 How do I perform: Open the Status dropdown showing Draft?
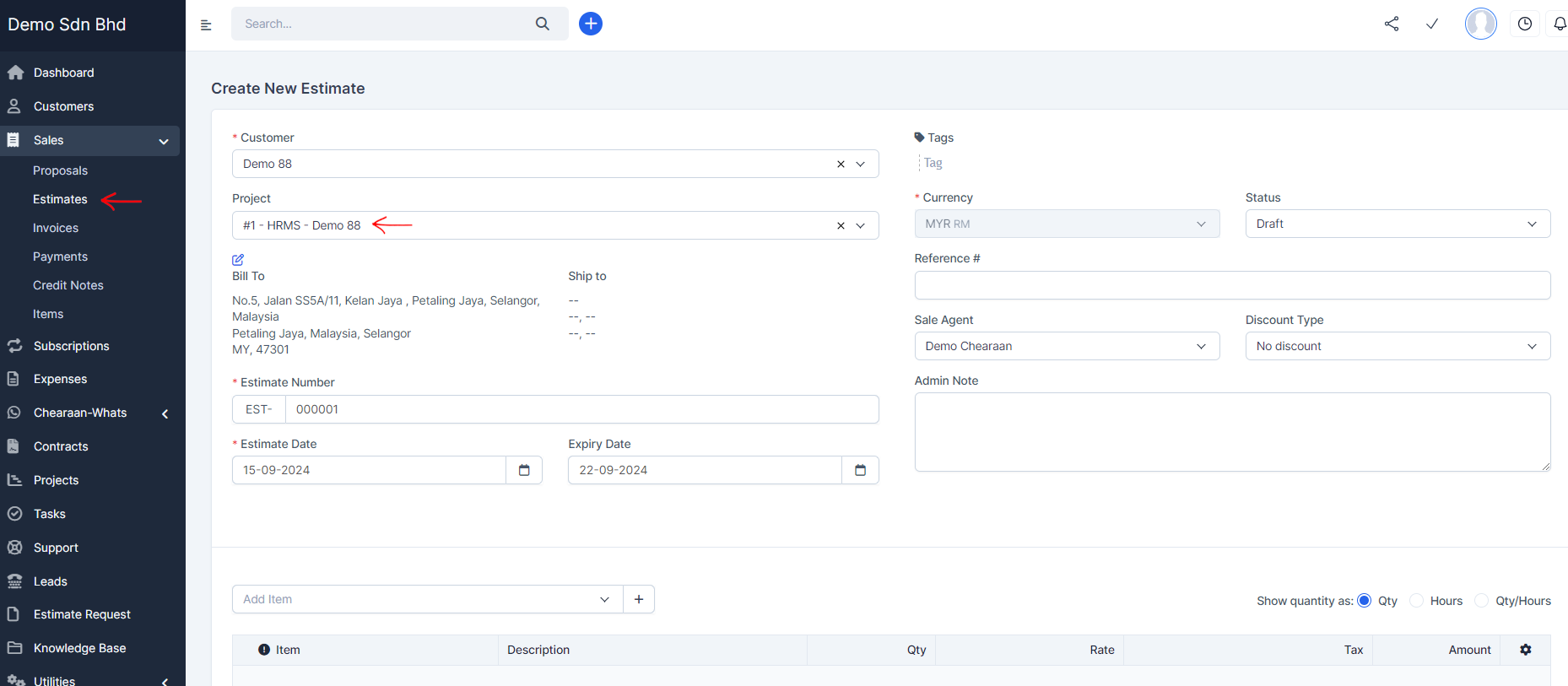point(1398,224)
